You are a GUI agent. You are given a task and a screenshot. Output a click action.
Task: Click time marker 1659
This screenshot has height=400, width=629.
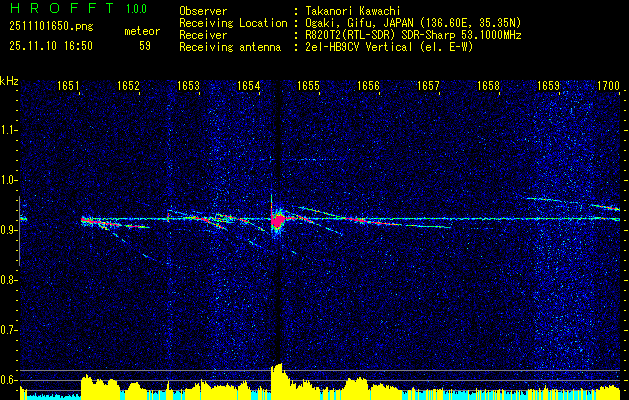pyautogui.click(x=548, y=85)
